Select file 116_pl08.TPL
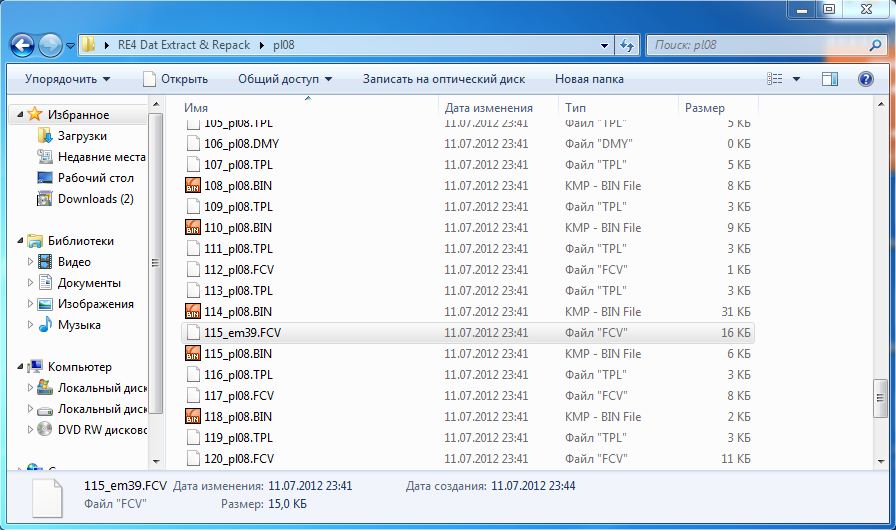This screenshot has width=896, height=530. point(468,375)
